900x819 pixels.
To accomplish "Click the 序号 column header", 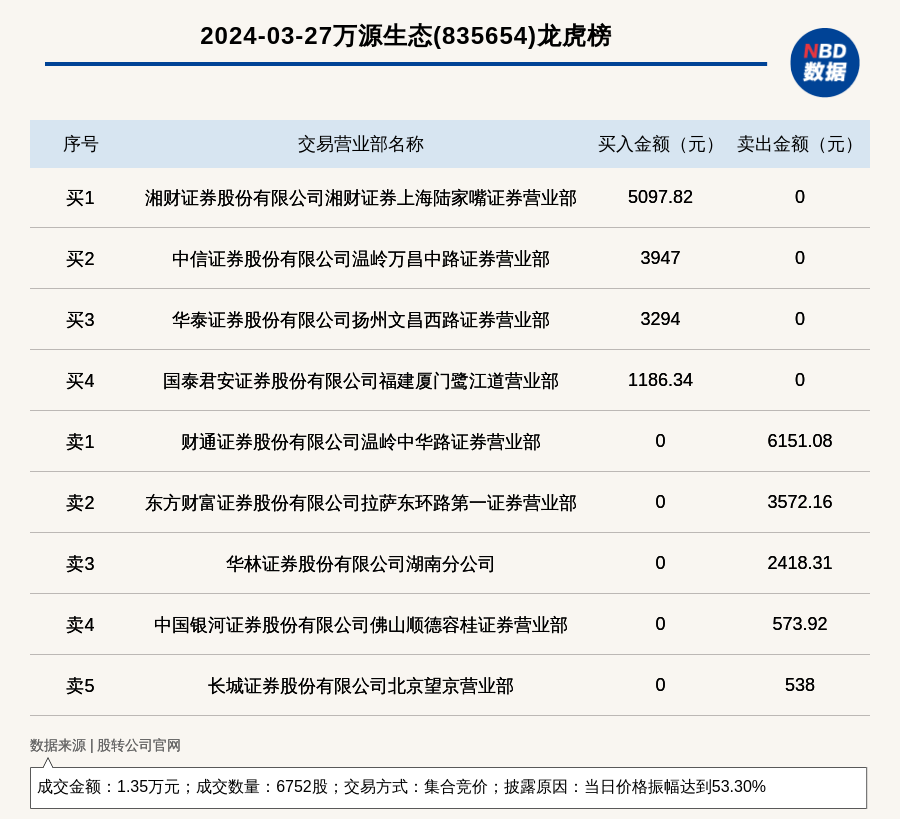I will coord(80,144).
